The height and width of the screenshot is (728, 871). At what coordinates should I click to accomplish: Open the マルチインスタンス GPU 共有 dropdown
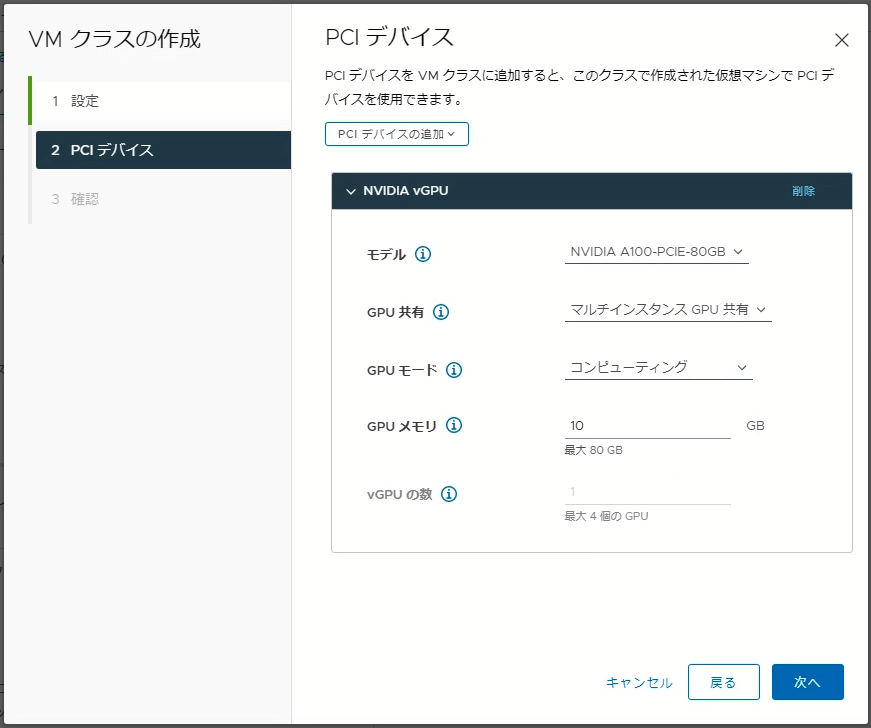coord(668,310)
